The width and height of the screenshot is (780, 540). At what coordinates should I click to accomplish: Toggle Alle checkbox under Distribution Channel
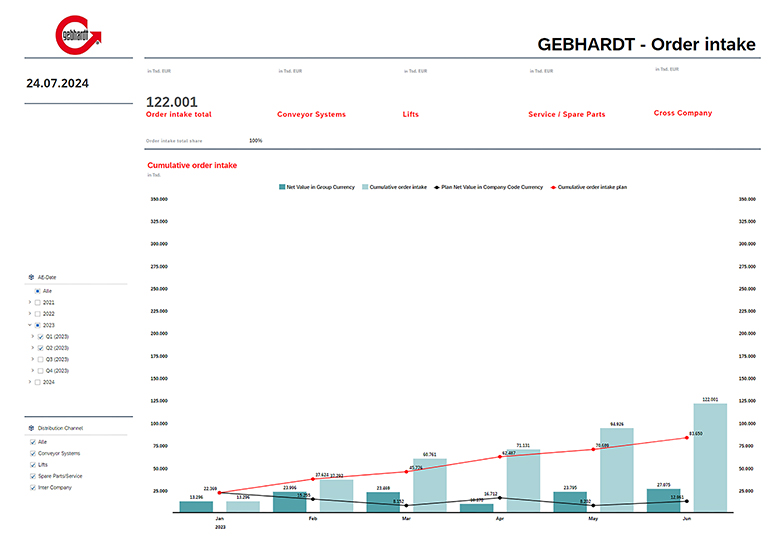33,442
